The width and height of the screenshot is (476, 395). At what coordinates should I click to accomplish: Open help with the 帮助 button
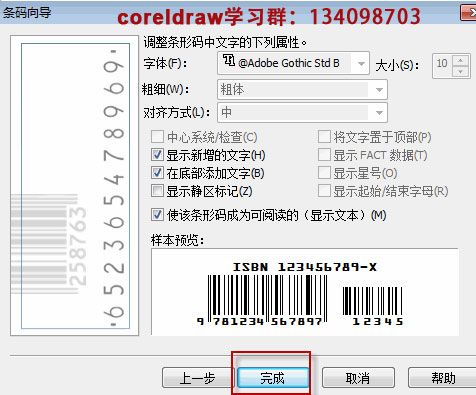[443, 378]
